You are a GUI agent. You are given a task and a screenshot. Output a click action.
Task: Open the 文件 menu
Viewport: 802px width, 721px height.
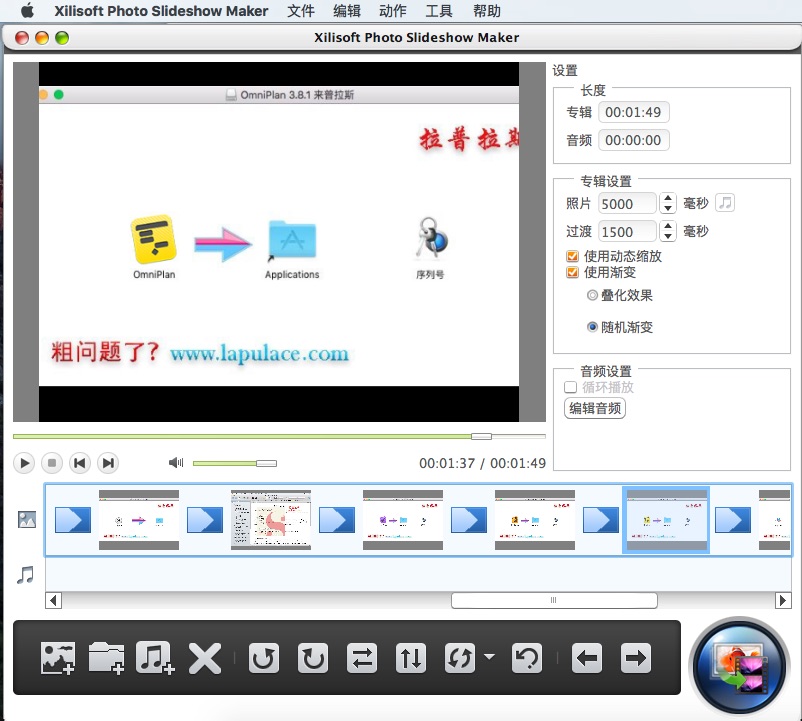point(301,11)
